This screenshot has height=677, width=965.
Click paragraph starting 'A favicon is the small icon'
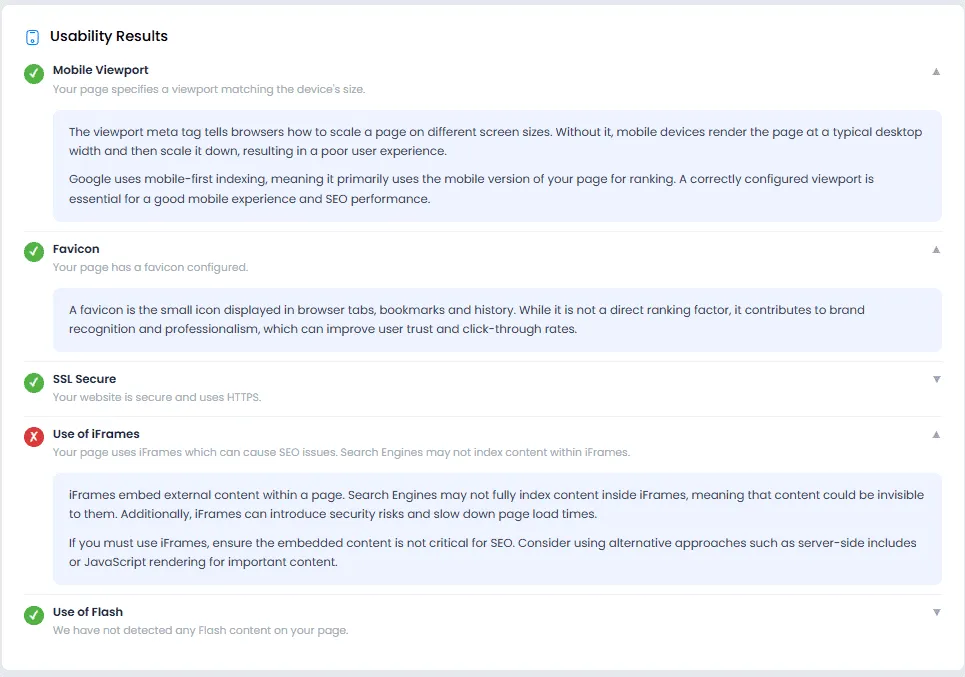pyautogui.click(x=466, y=319)
